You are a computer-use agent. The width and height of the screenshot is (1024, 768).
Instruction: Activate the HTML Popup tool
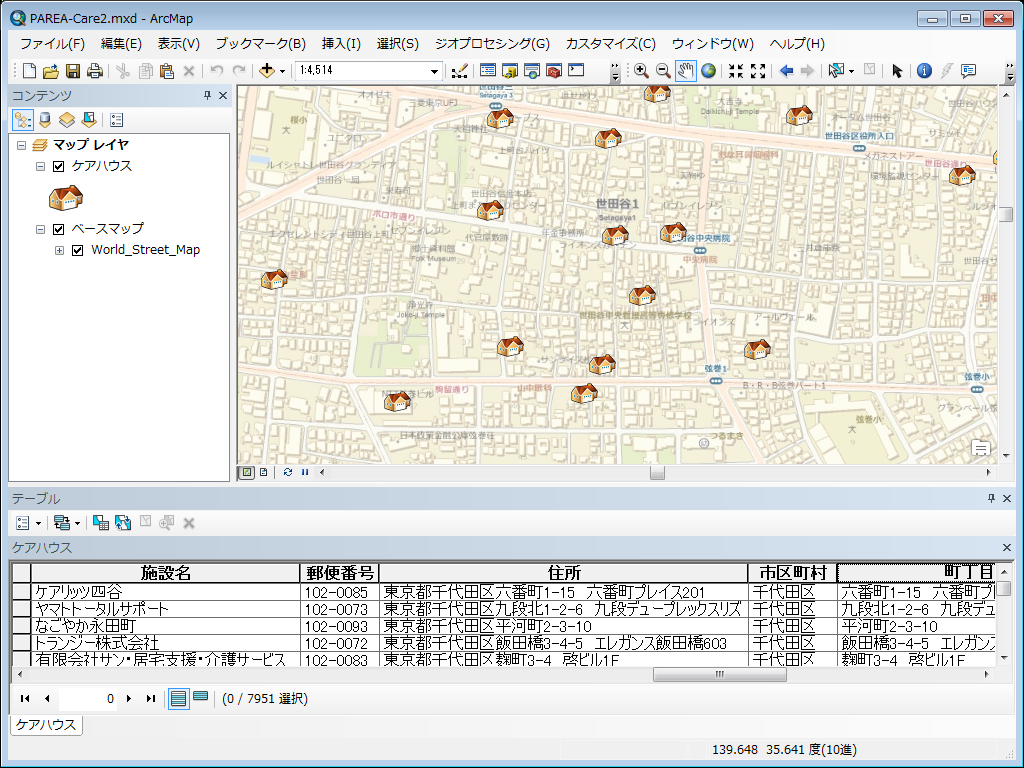tap(968, 71)
